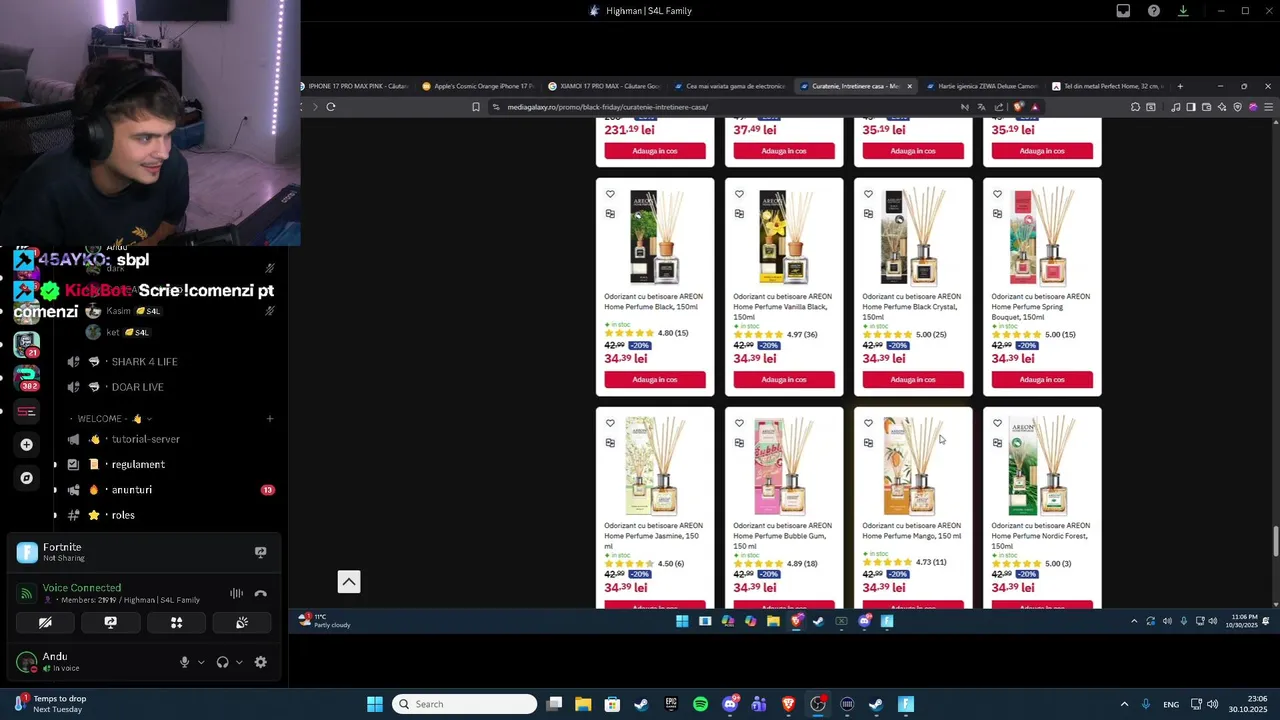The height and width of the screenshot is (720, 1280).
Task: Add Areon Black to cart
Action: [655, 380]
